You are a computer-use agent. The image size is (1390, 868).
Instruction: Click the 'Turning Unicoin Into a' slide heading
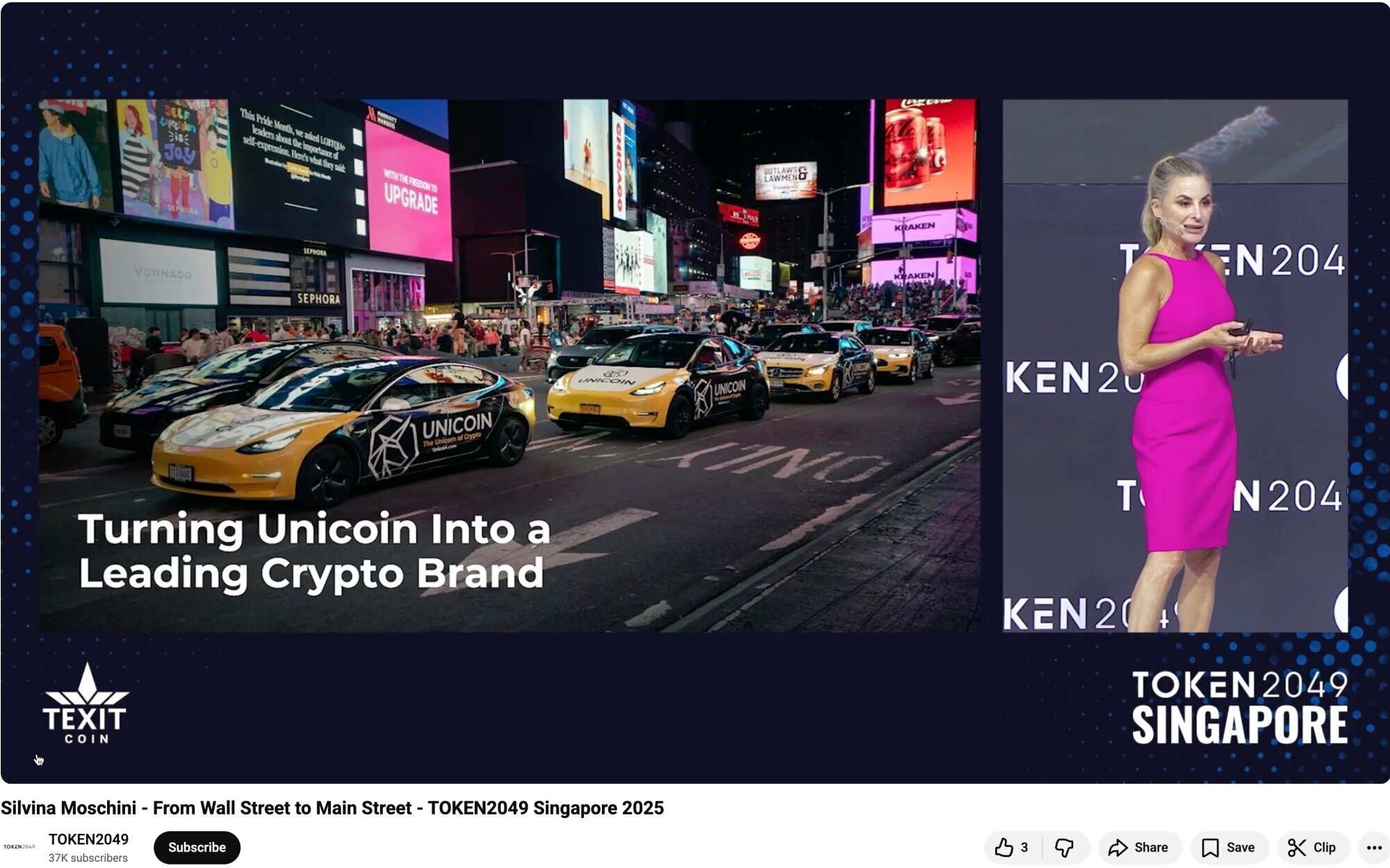pyautogui.click(x=314, y=530)
